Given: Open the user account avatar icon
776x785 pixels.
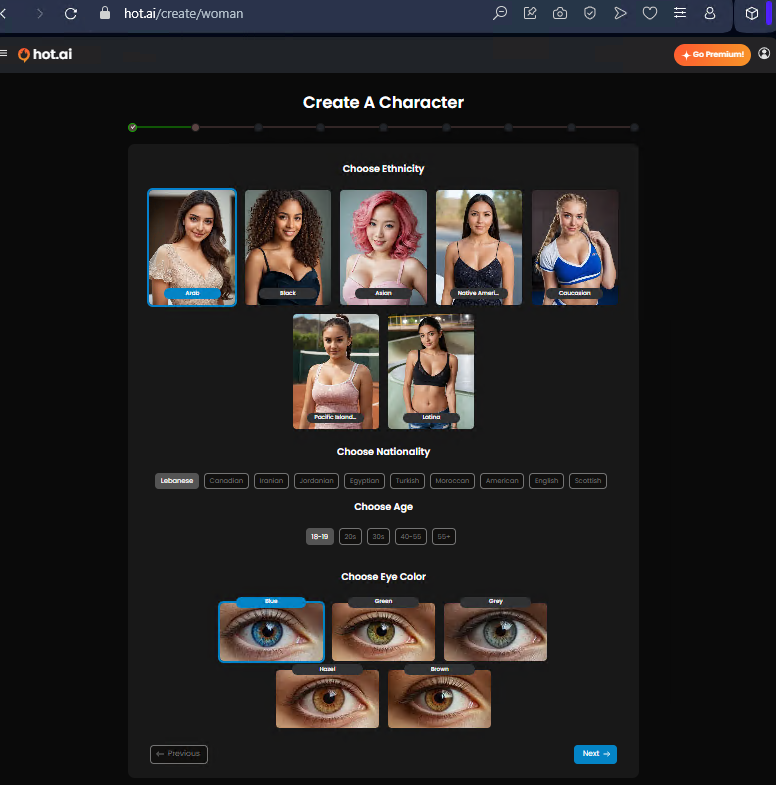Looking at the screenshot, I should pyautogui.click(x=764, y=54).
